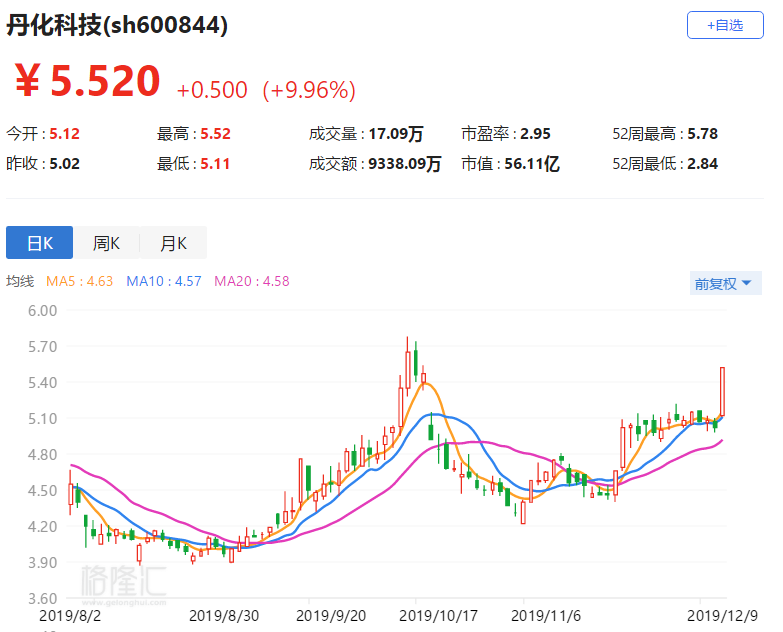Click the 3.90 price axis label
The height and width of the screenshot is (632, 783).
(x=42, y=562)
